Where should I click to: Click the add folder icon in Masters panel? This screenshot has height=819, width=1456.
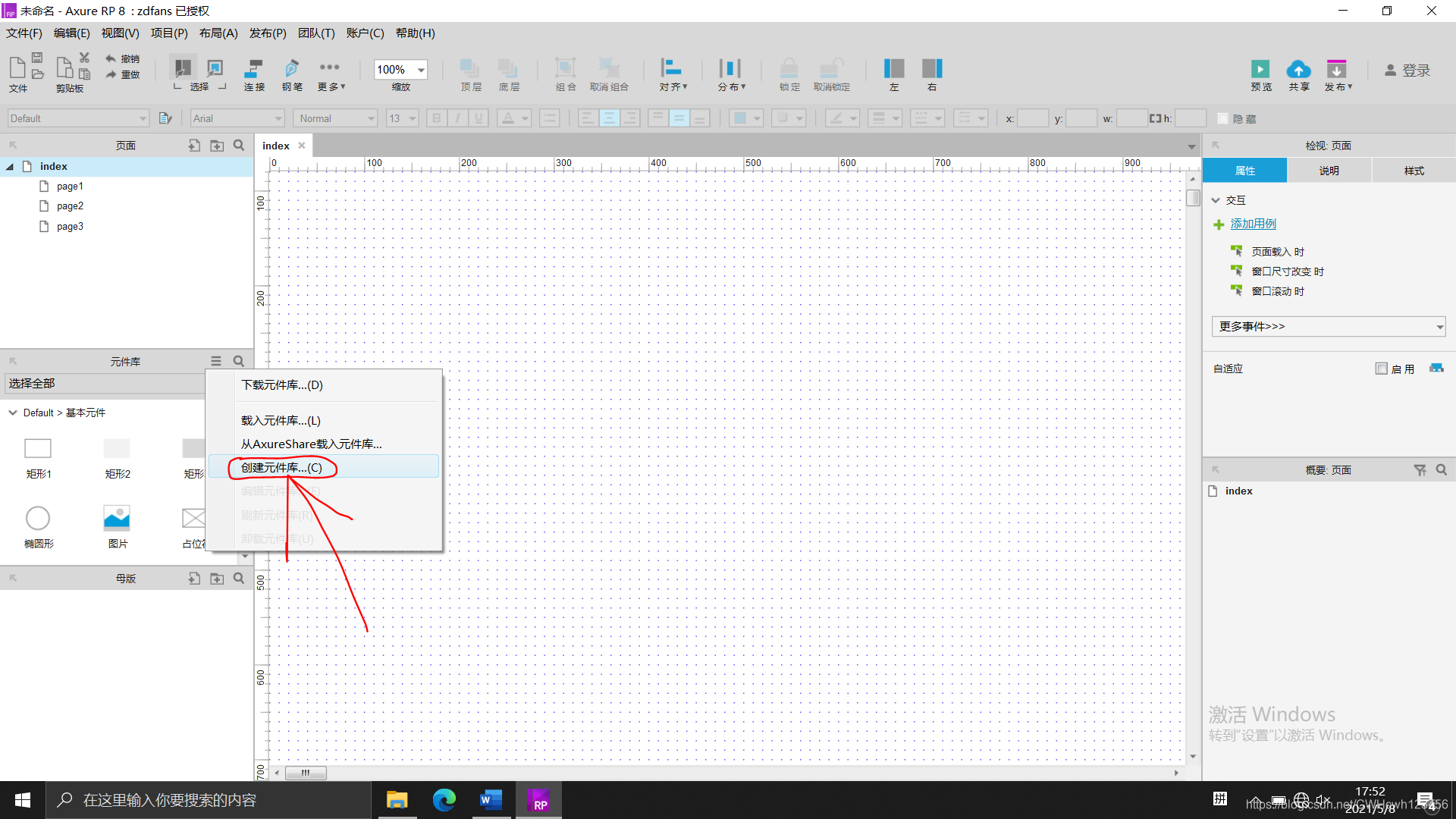pos(217,579)
